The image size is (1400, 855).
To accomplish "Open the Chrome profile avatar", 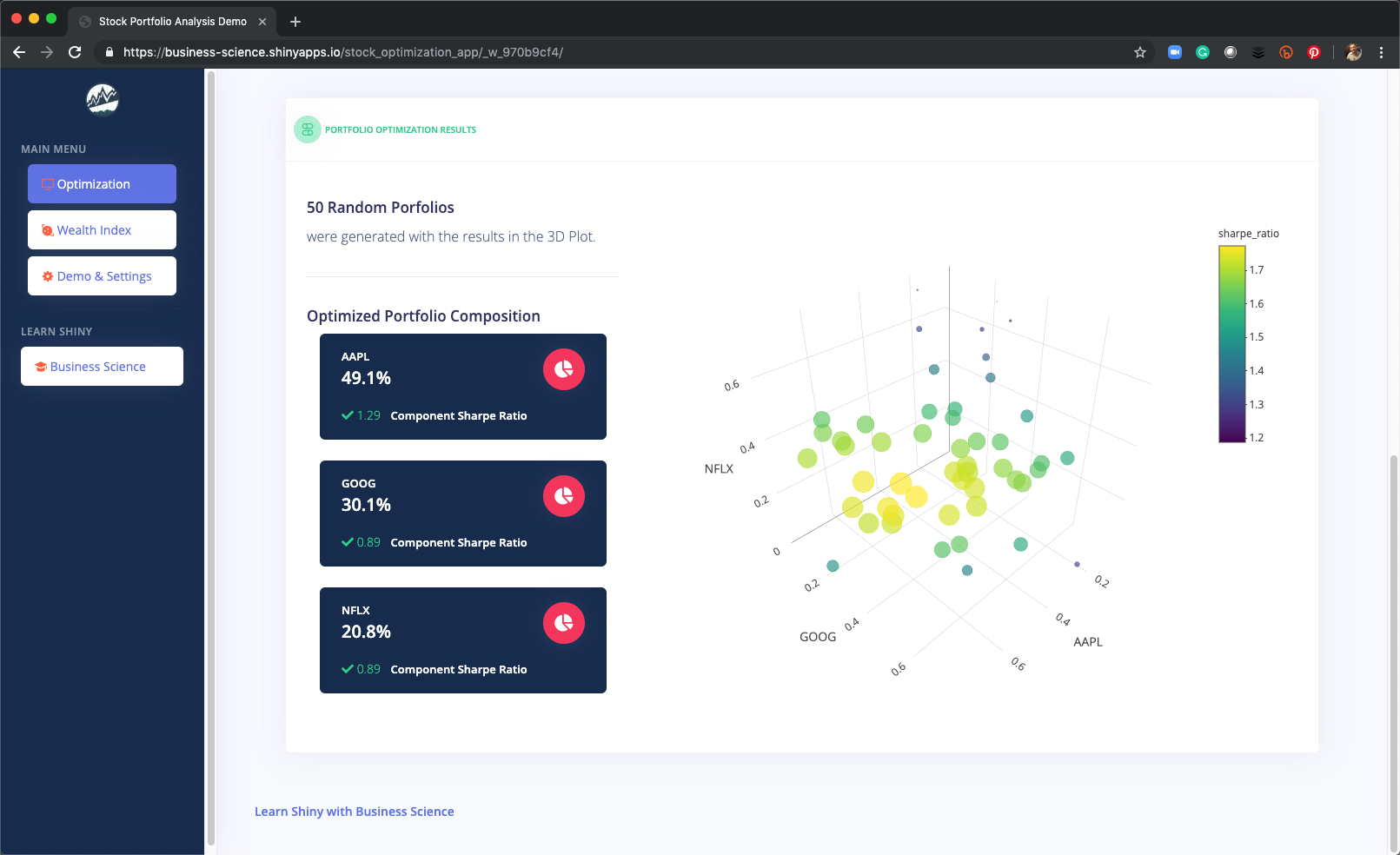I will tap(1353, 52).
